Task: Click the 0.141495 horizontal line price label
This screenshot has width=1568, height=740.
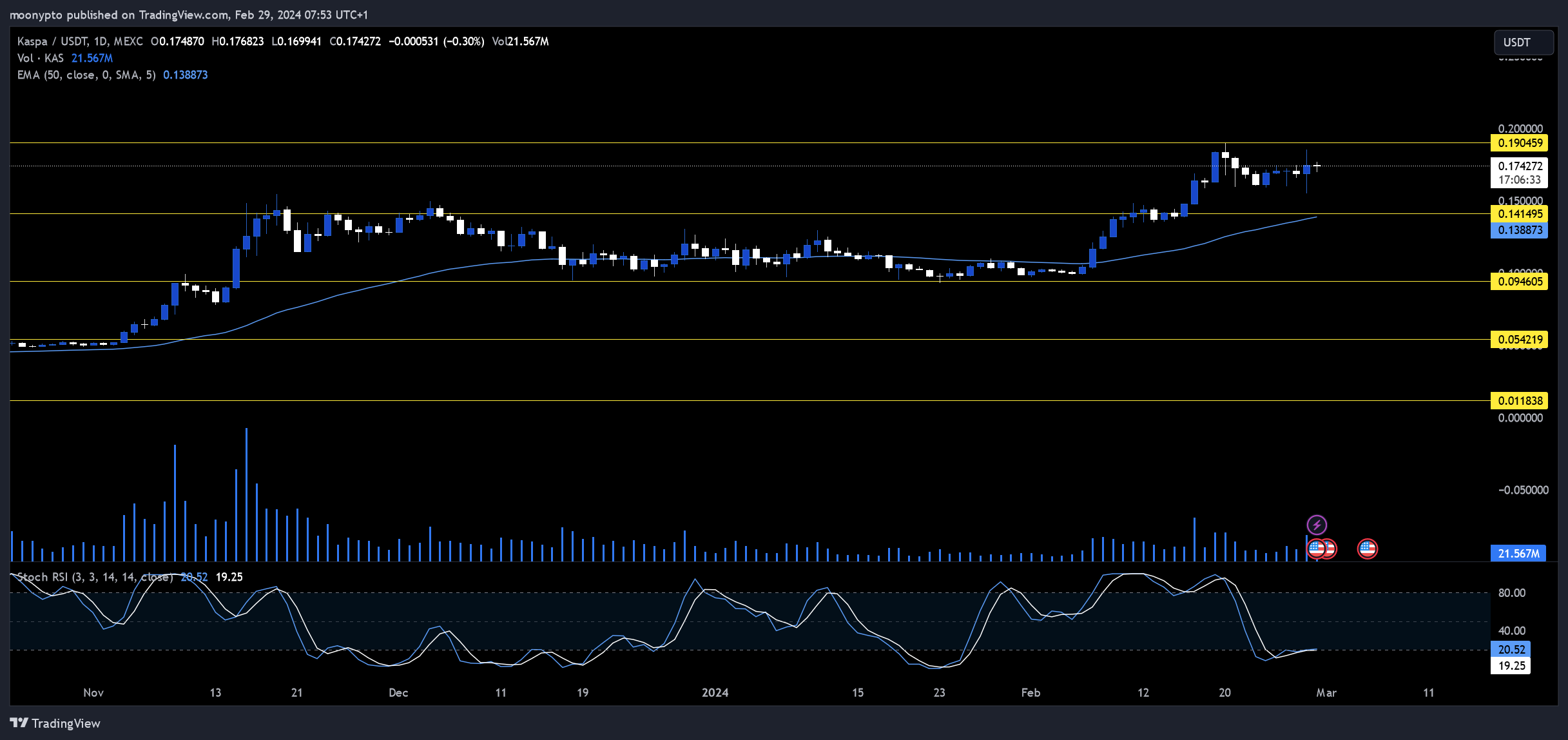Action: point(1519,214)
